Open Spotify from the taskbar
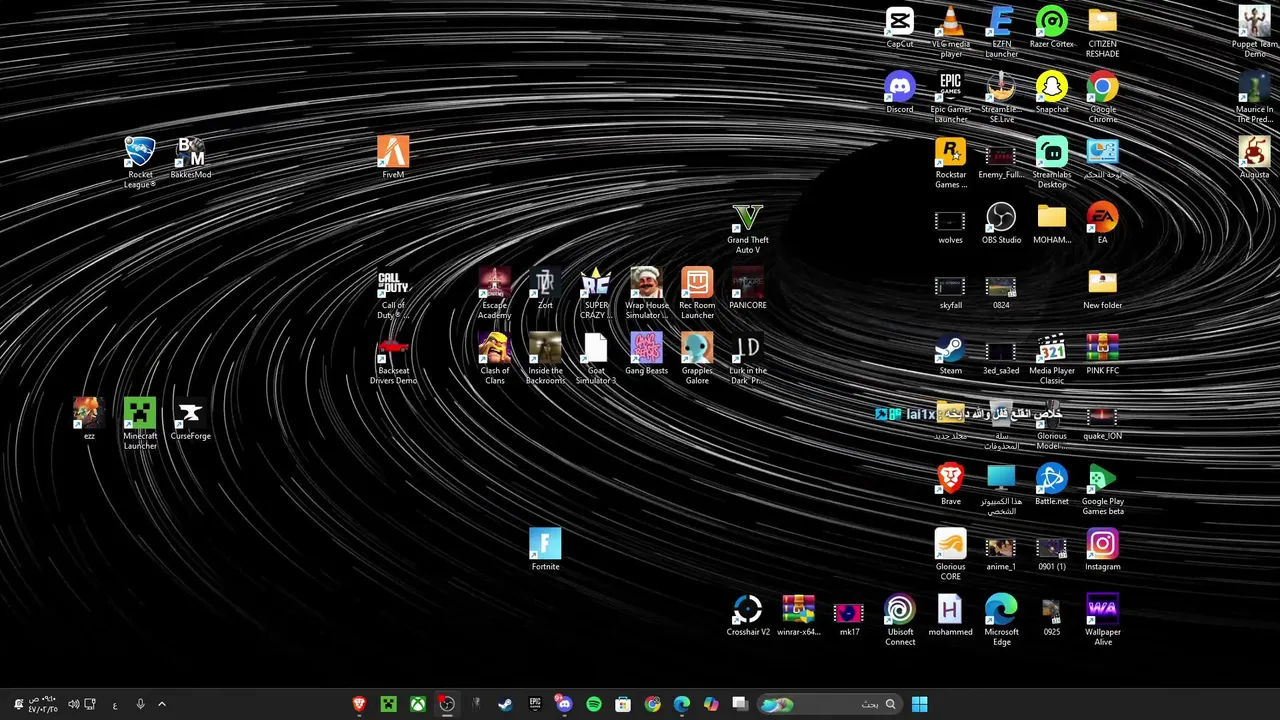Screen dimensions: 1280x720 pos(594,704)
